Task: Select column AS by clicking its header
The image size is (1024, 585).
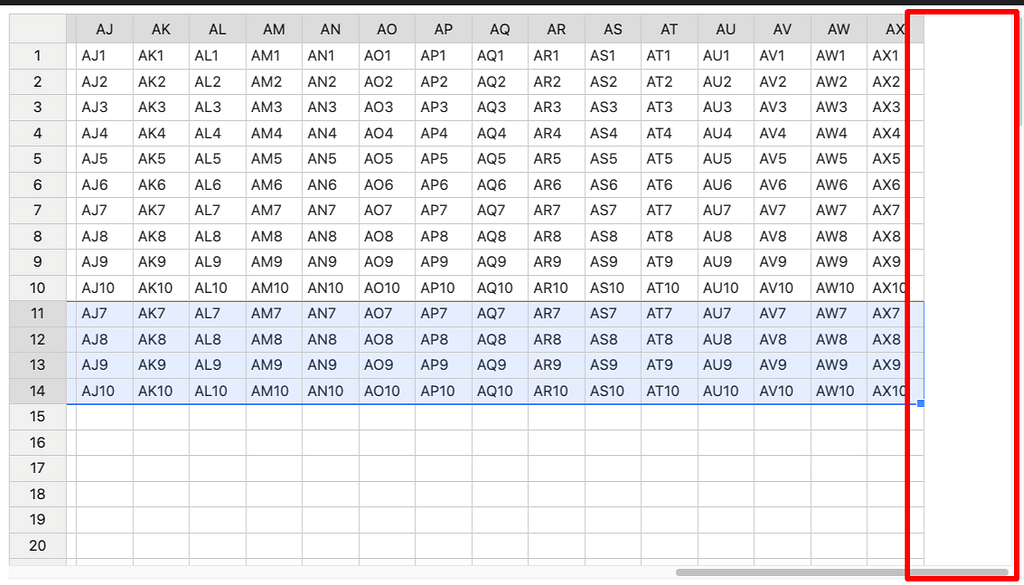Action: tap(612, 29)
